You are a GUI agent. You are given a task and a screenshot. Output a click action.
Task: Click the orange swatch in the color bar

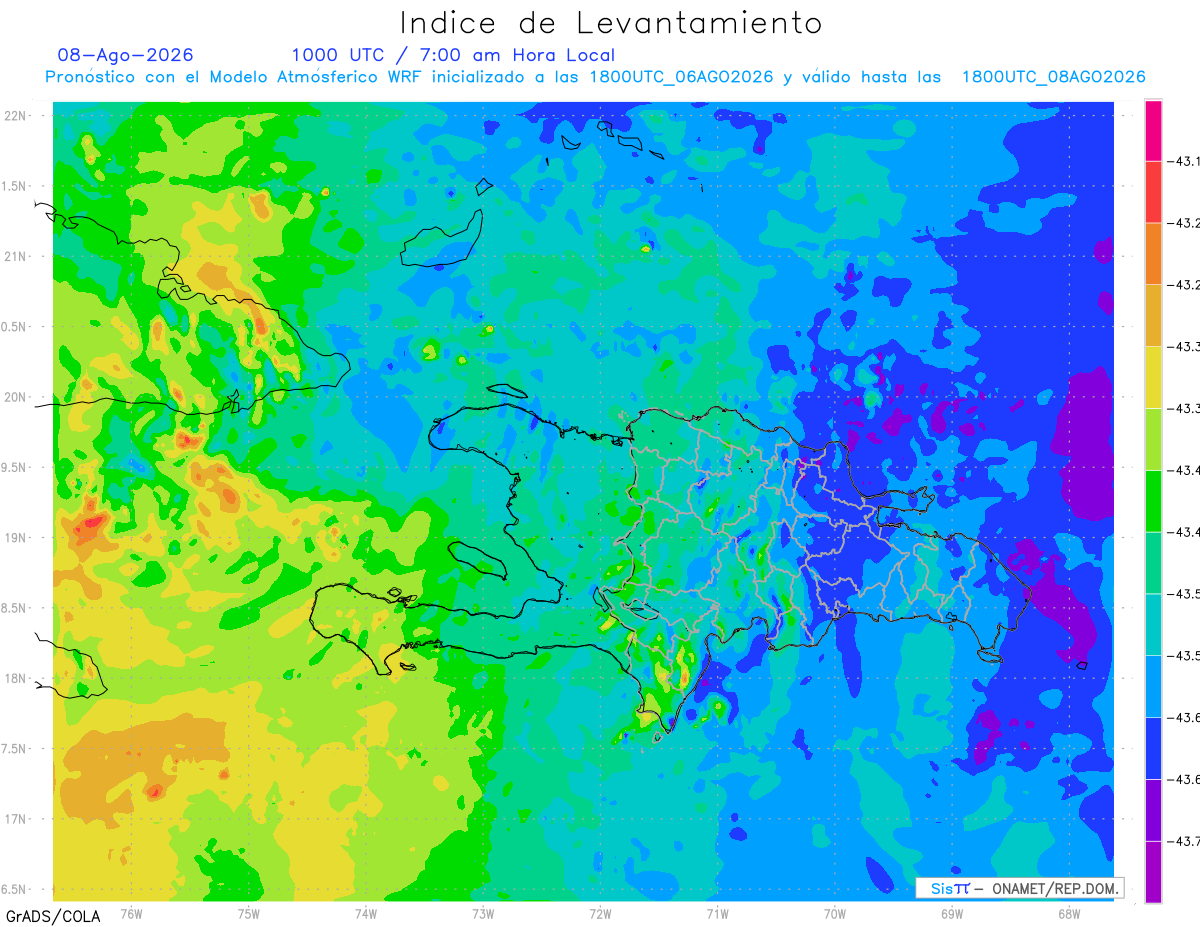click(1153, 253)
